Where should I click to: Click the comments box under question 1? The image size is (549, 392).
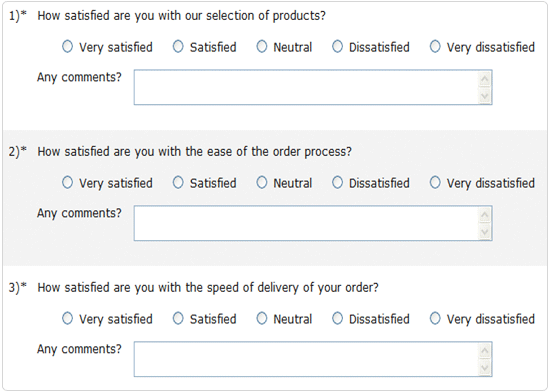coord(313,87)
